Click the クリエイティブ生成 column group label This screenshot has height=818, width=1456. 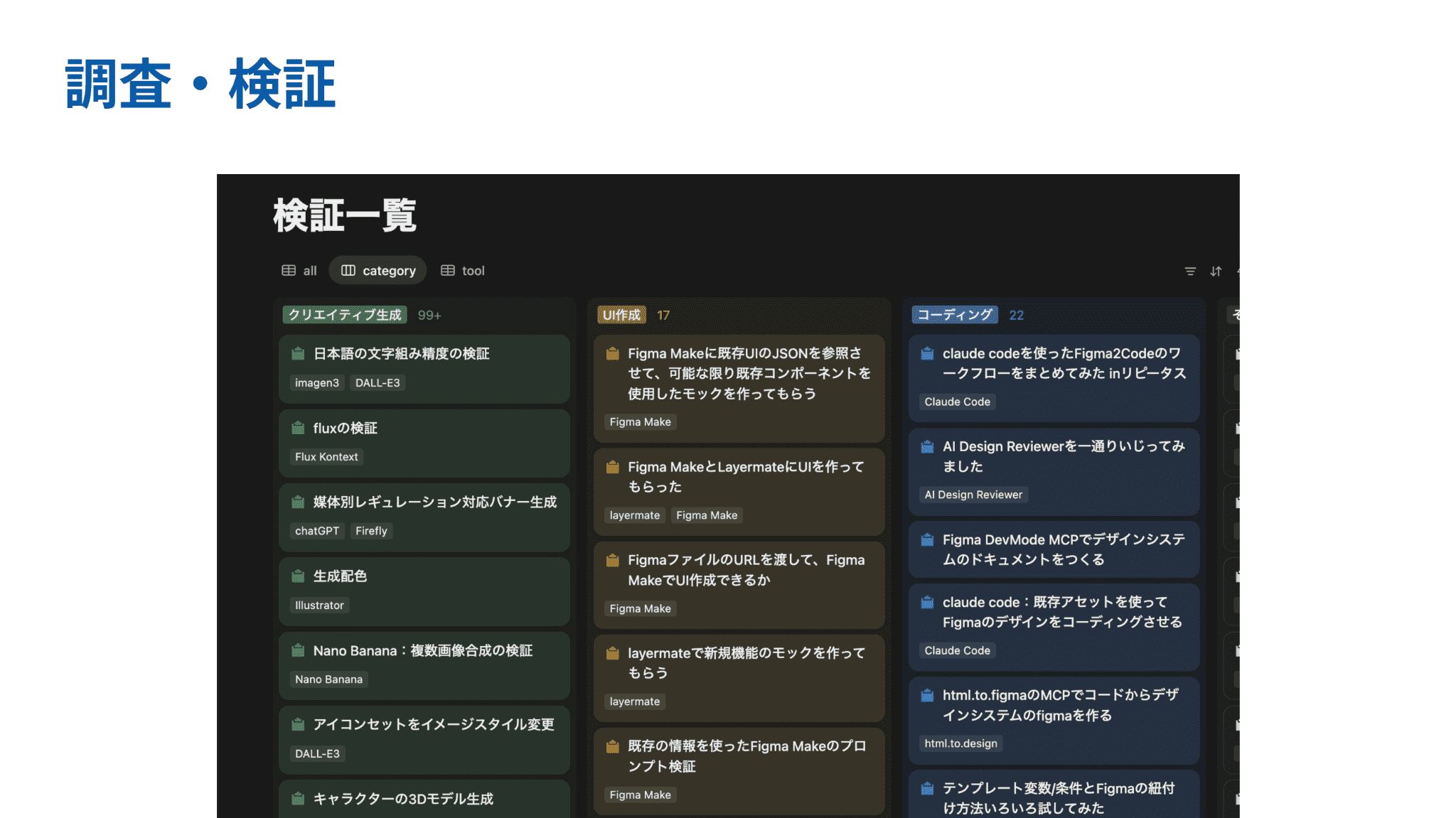tap(345, 315)
